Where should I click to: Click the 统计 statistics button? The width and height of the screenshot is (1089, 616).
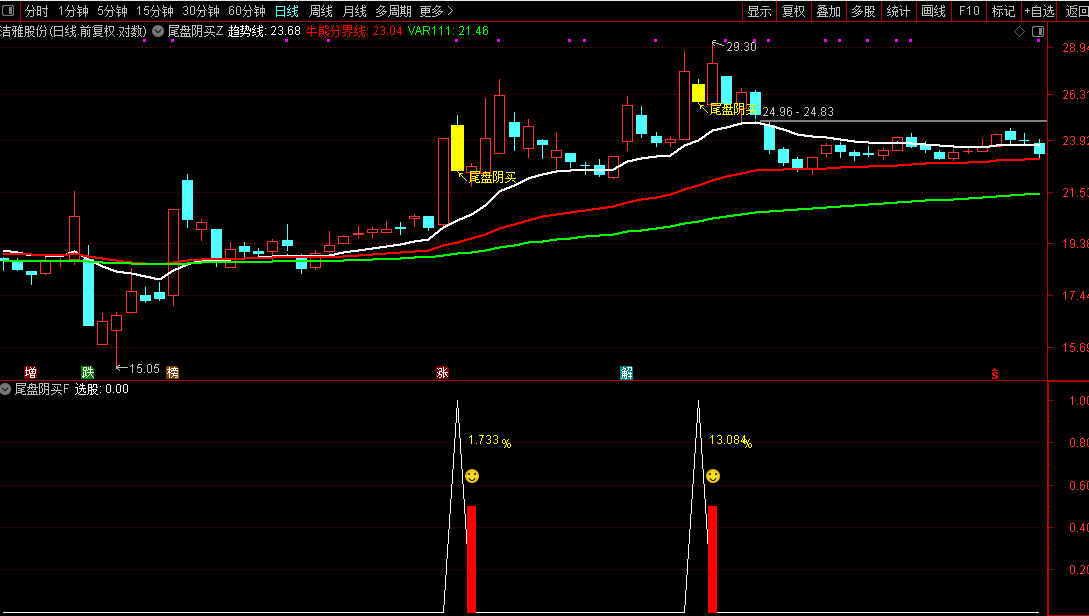pos(898,11)
